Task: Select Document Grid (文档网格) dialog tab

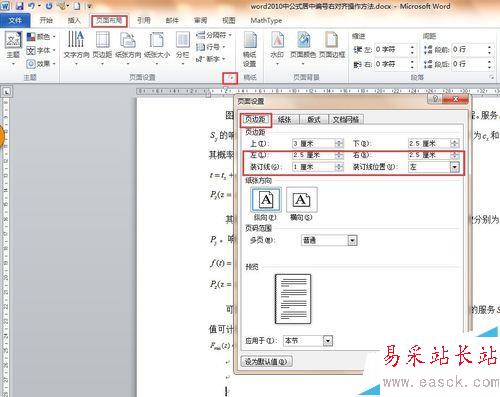Action: click(x=346, y=119)
